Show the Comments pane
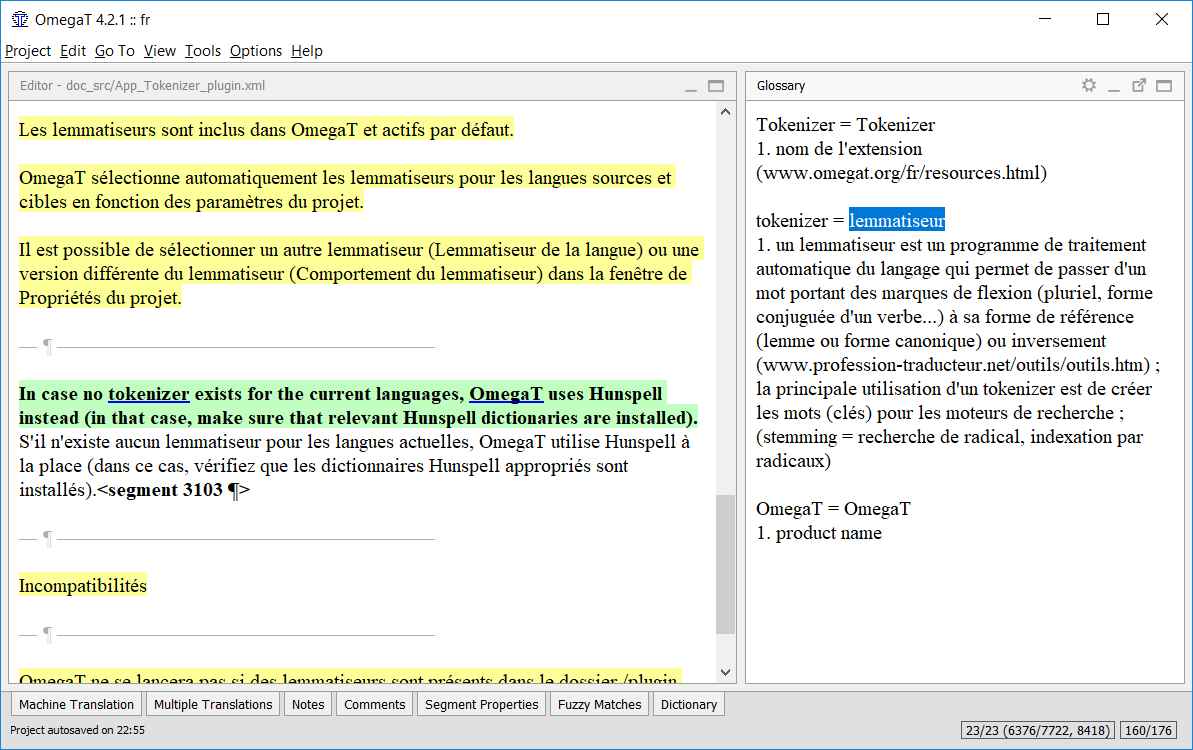 coord(374,704)
